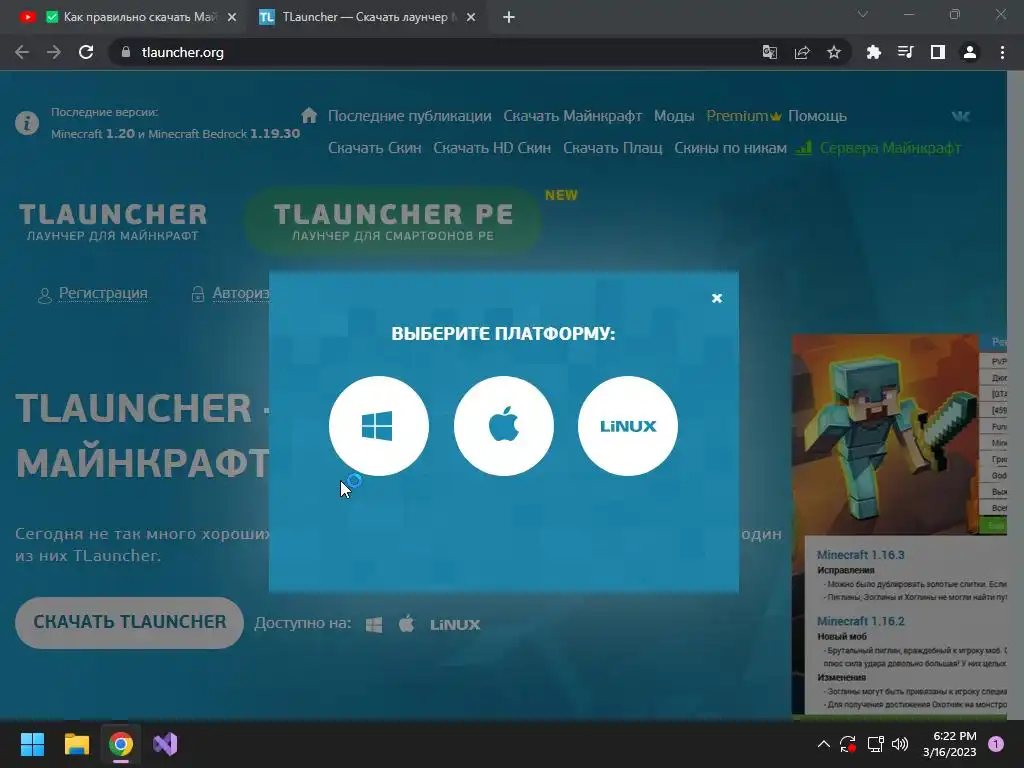Click the address bar URL
The height and width of the screenshot is (768, 1024).
click(183, 52)
